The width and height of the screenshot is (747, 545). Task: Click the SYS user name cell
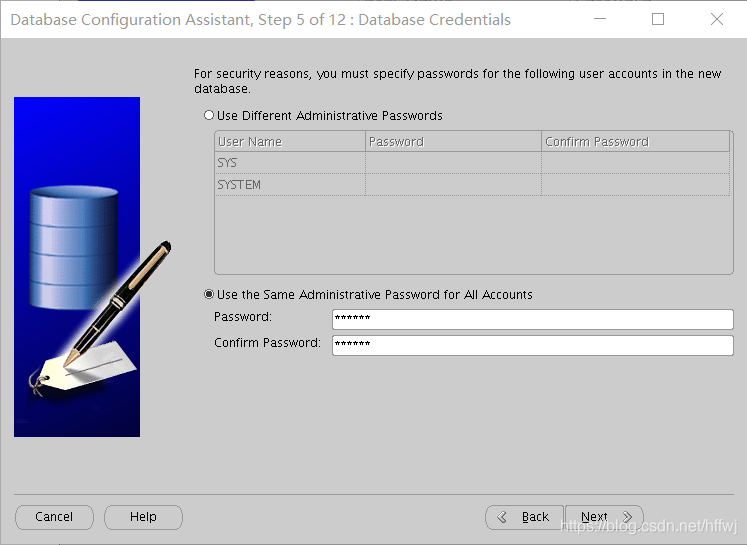coord(290,163)
